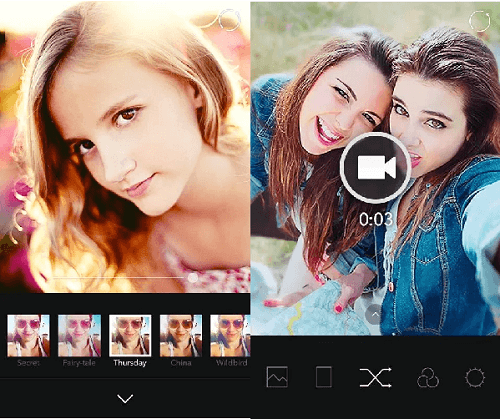Screen dimensions: 500x419
Task: Select the Thursday filter thumbnail
Action: pos(130,336)
